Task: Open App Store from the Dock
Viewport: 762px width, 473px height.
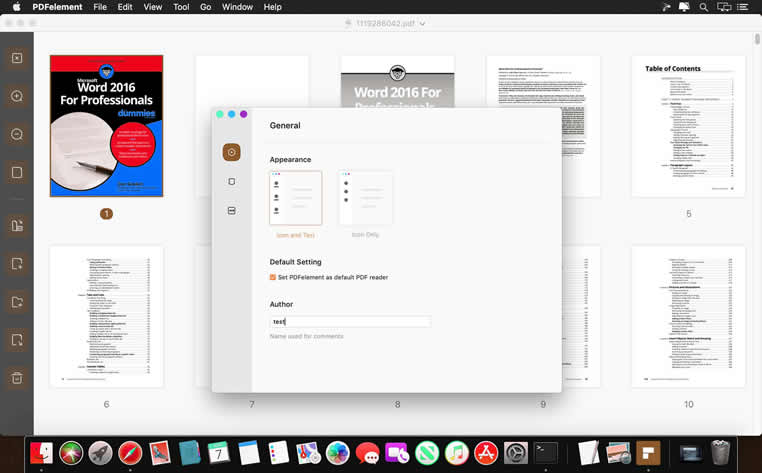Action: (x=486, y=453)
